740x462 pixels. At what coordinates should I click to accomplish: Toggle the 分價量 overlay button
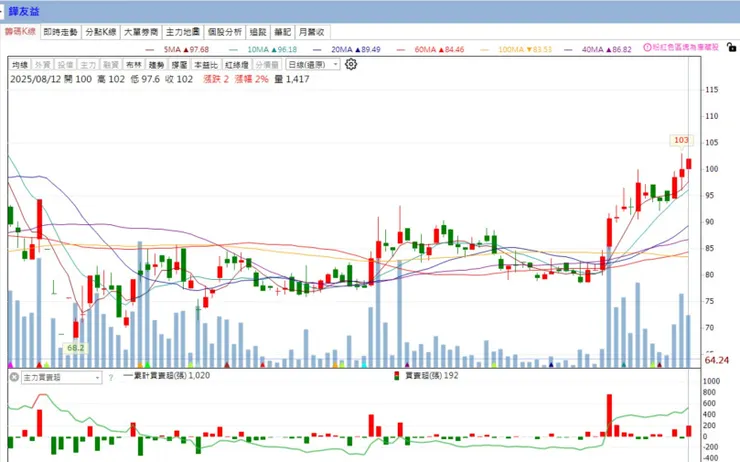[267, 65]
